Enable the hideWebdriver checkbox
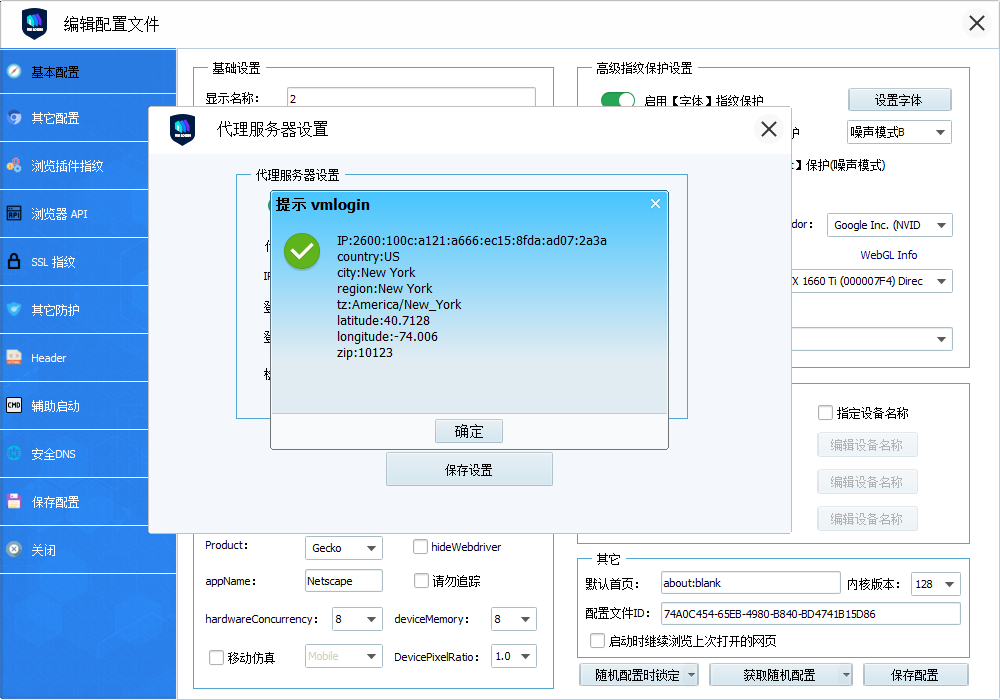The image size is (1000, 700). [420, 547]
